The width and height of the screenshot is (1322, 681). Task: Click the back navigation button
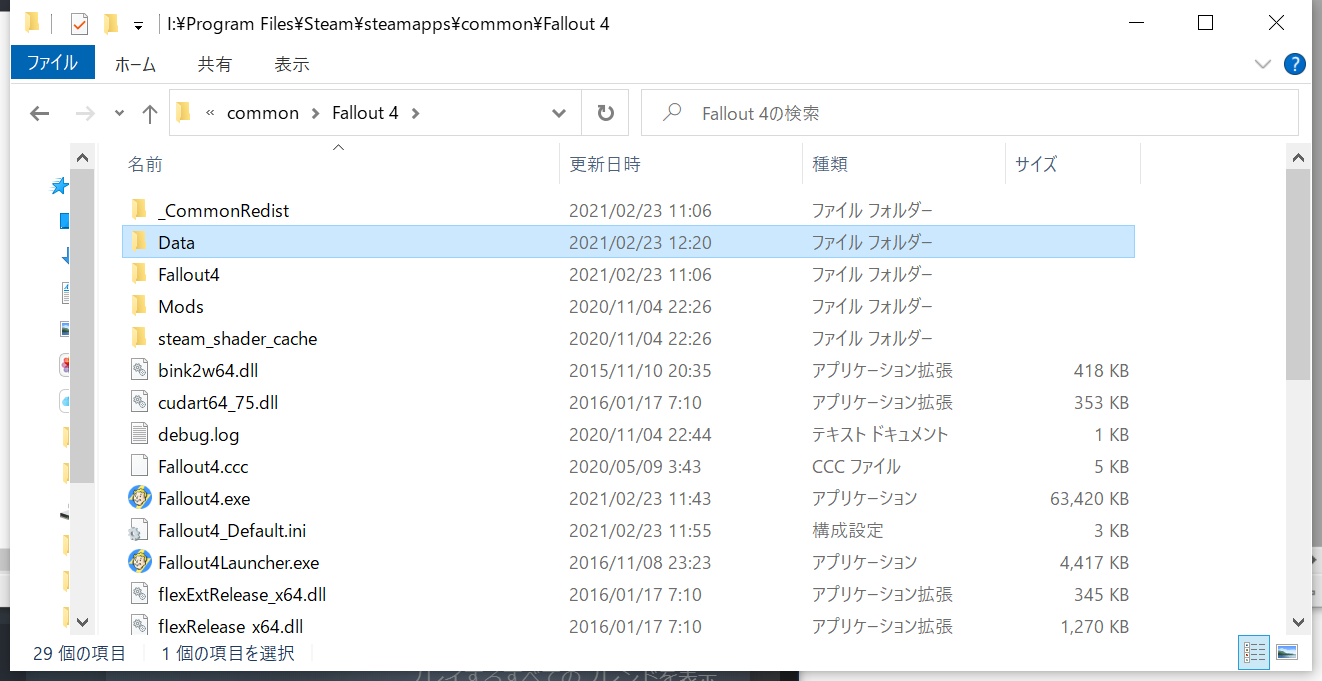click(x=39, y=113)
